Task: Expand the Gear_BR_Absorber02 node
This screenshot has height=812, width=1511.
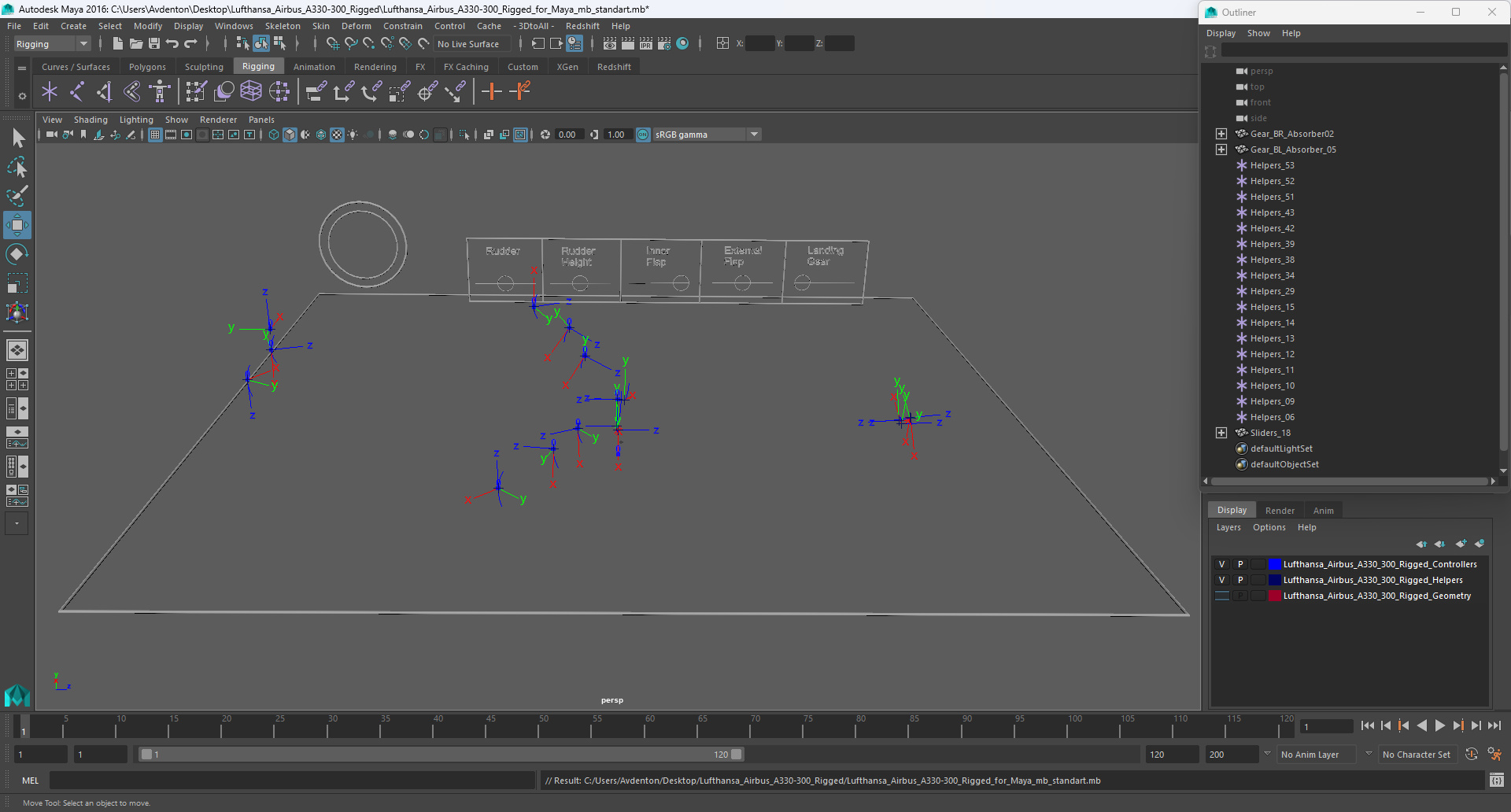Action: (x=1221, y=134)
